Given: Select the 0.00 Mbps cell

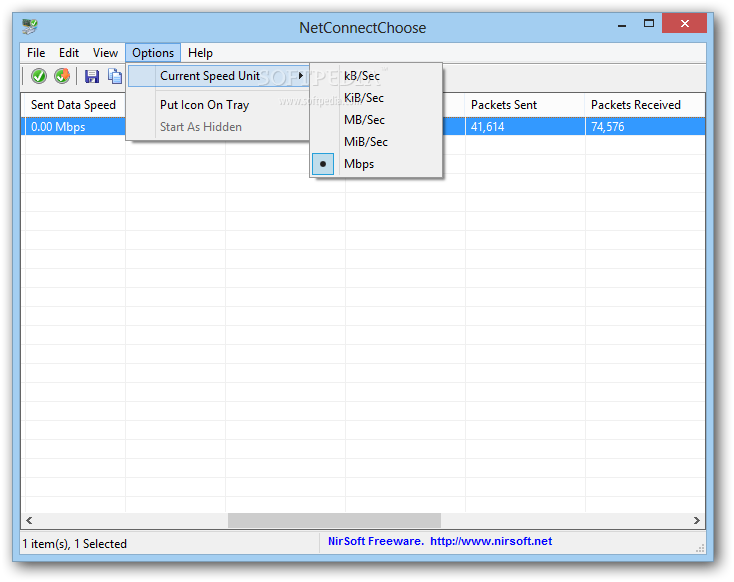Looking at the screenshot, I should tap(73, 127).
